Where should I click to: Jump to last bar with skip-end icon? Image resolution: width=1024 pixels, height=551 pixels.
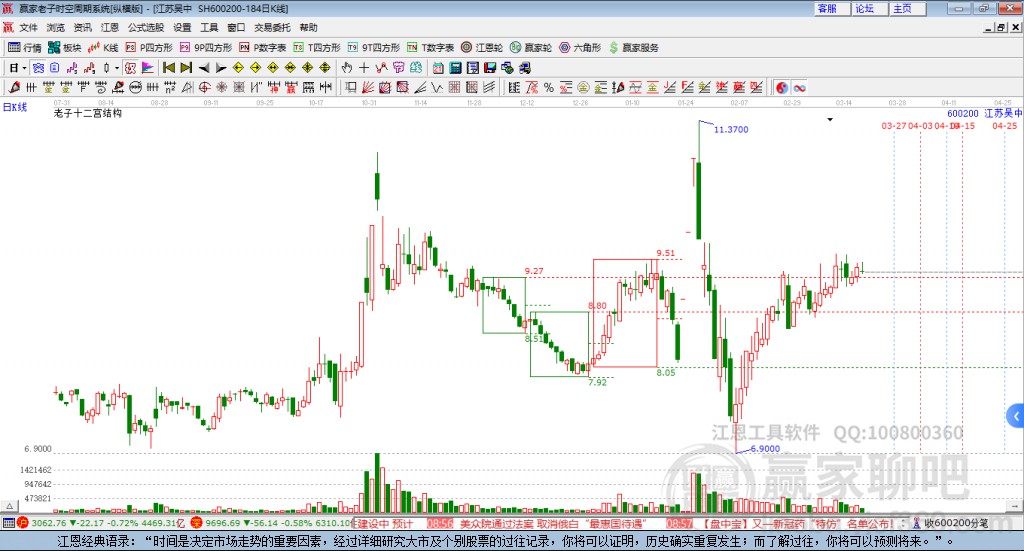coord(186,68)
